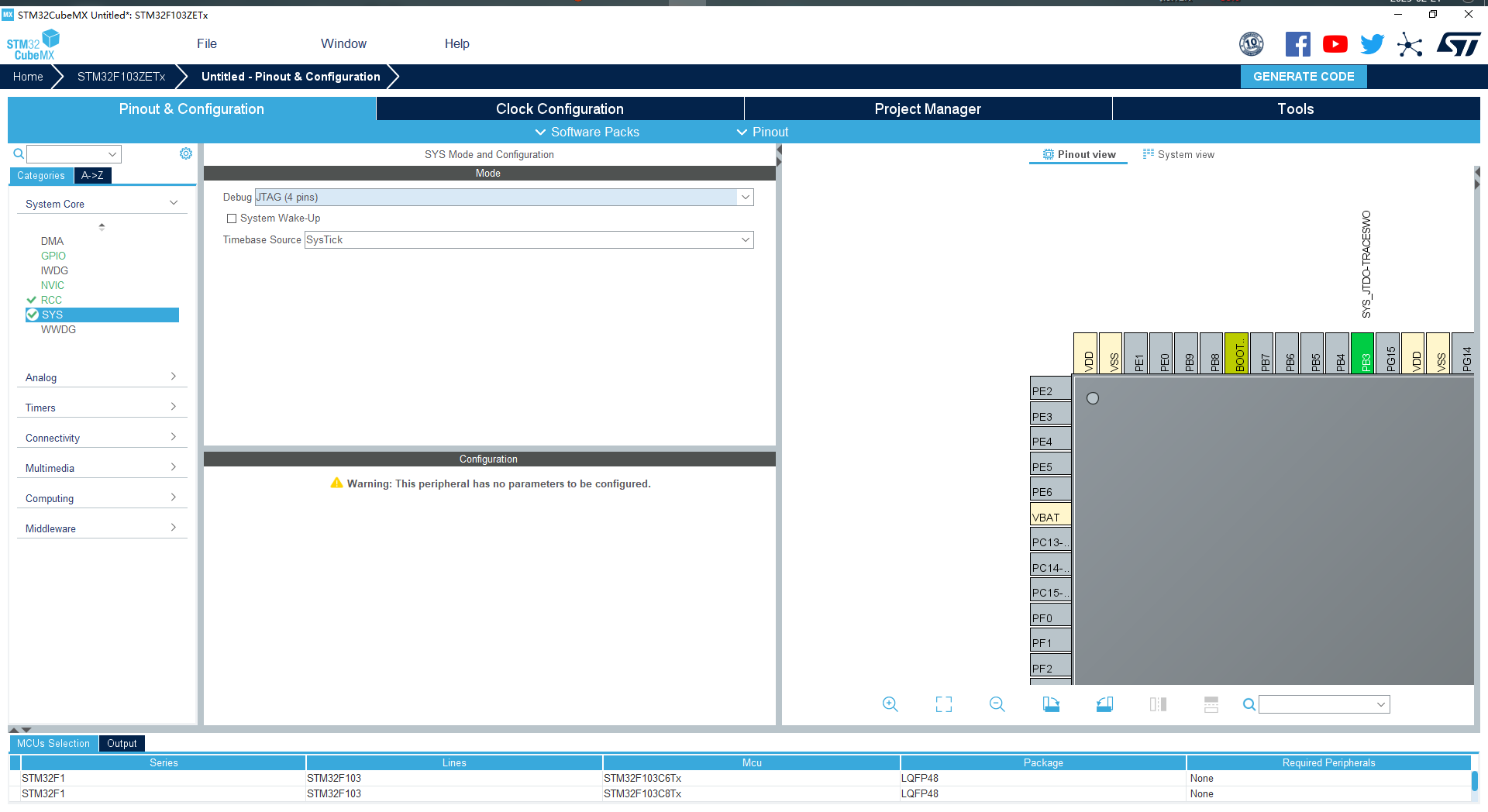The image size is (1488, 812).
Task: Select the IWDG peripheral
Action: click(54, 270)
